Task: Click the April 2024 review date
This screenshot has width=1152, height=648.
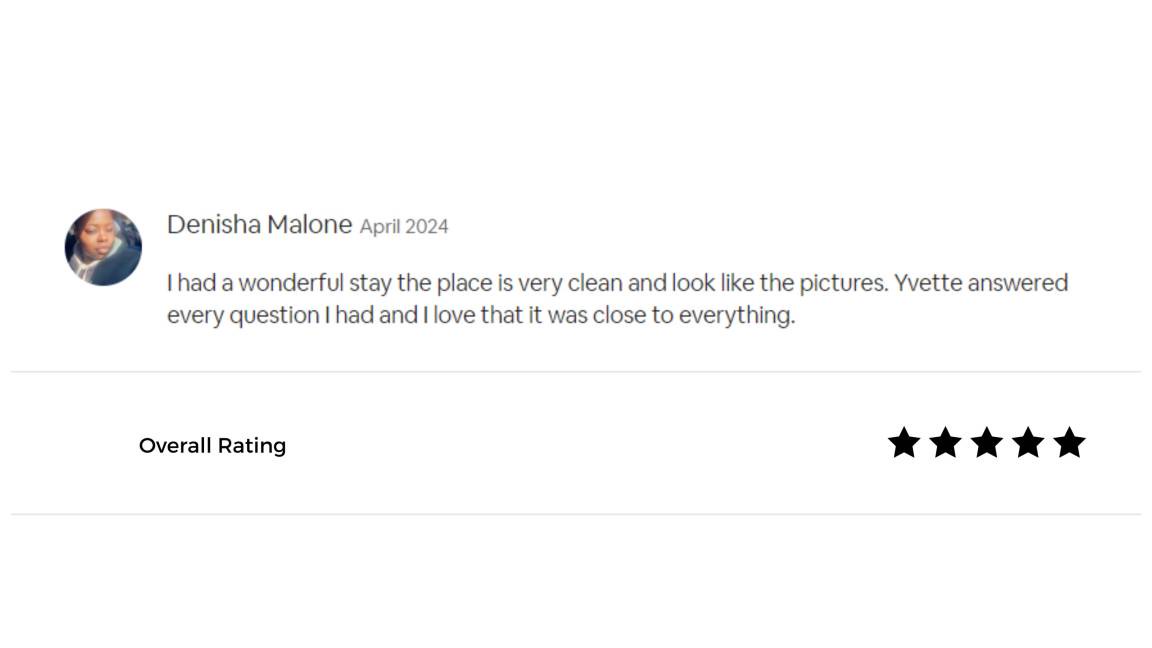Action: pyautogui.click(x=404, y=227)
